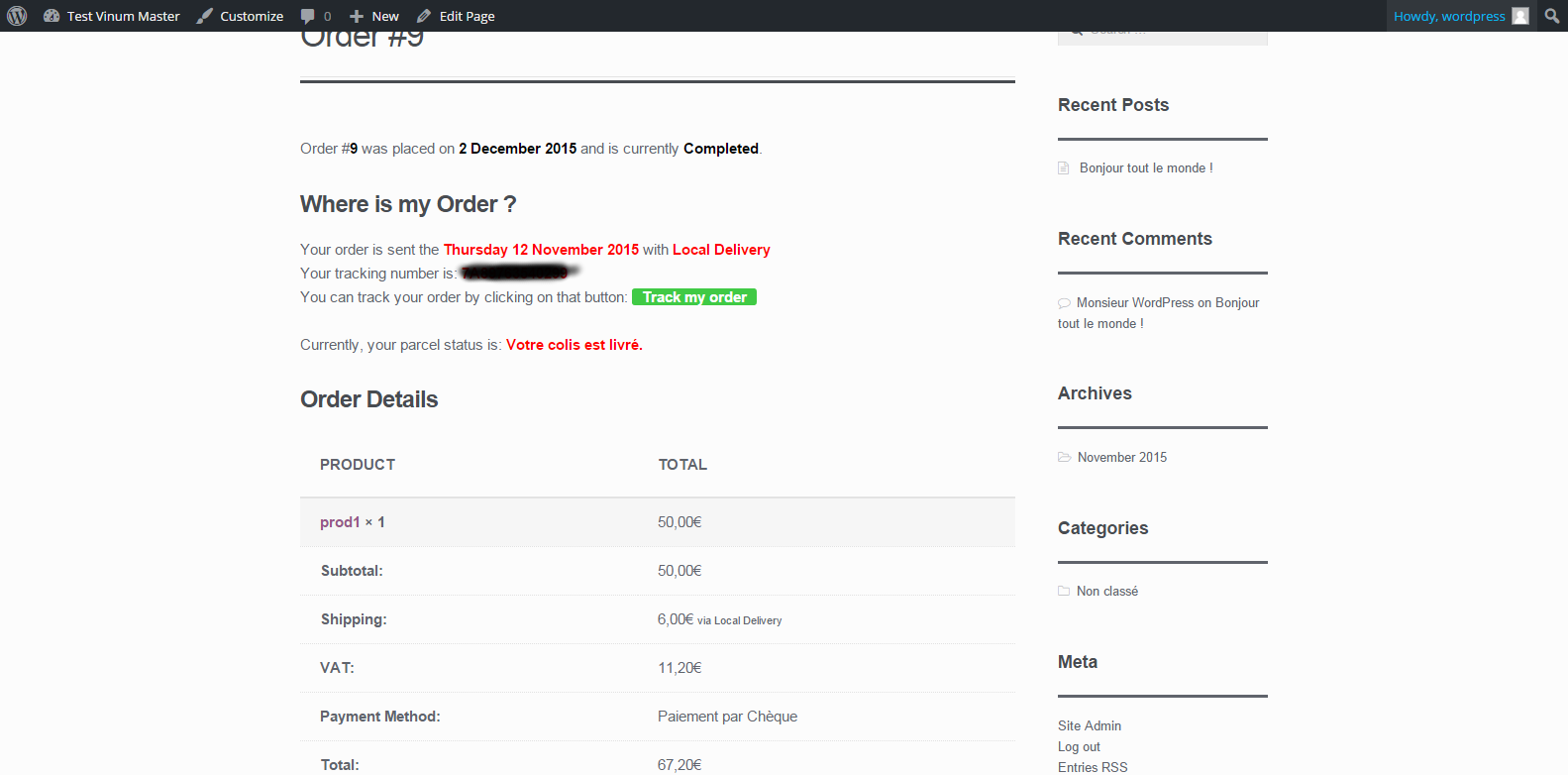
Task: Click the VAT: row label
Action: pyautogui.click(x=337, y=668)
